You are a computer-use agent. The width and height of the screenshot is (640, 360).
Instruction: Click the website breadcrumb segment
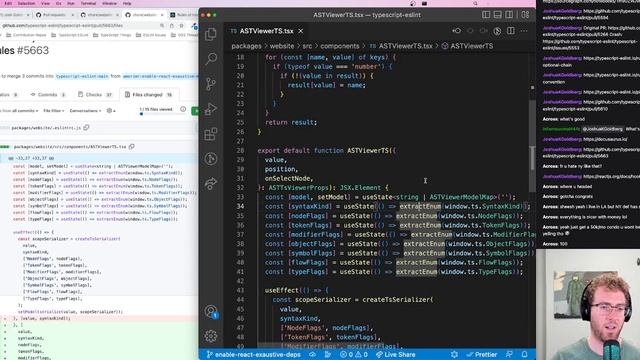(282, 46)
